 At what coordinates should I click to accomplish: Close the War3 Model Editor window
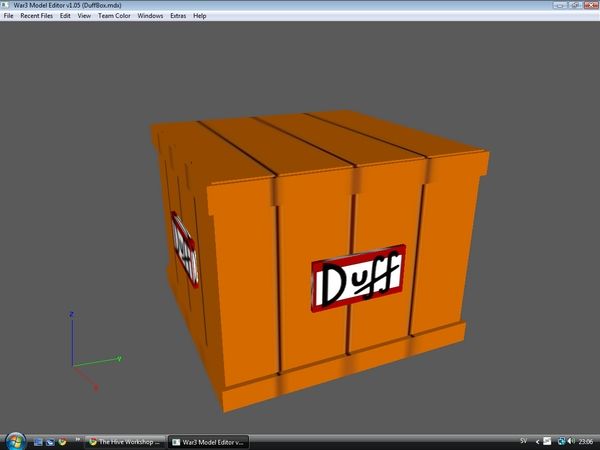click(590, 5)
